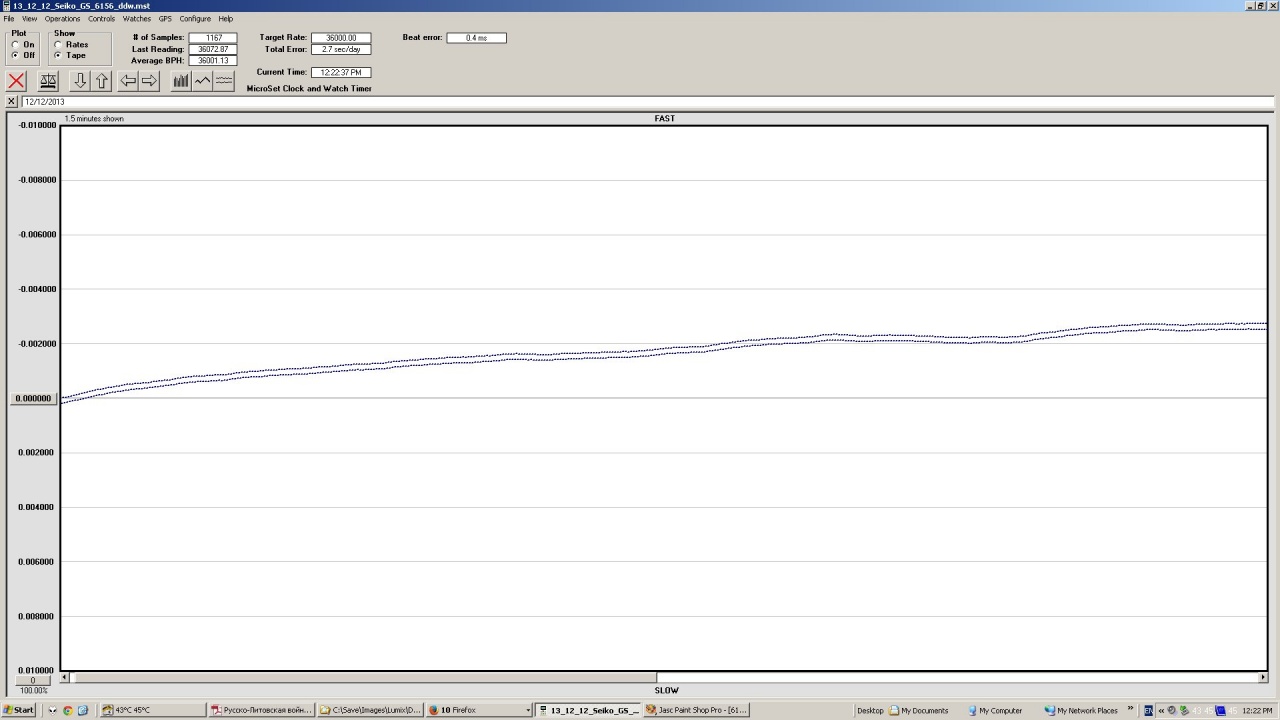1280x720 pixels.
Task: Choose Tape in Show options
Action: coord(58,55)
